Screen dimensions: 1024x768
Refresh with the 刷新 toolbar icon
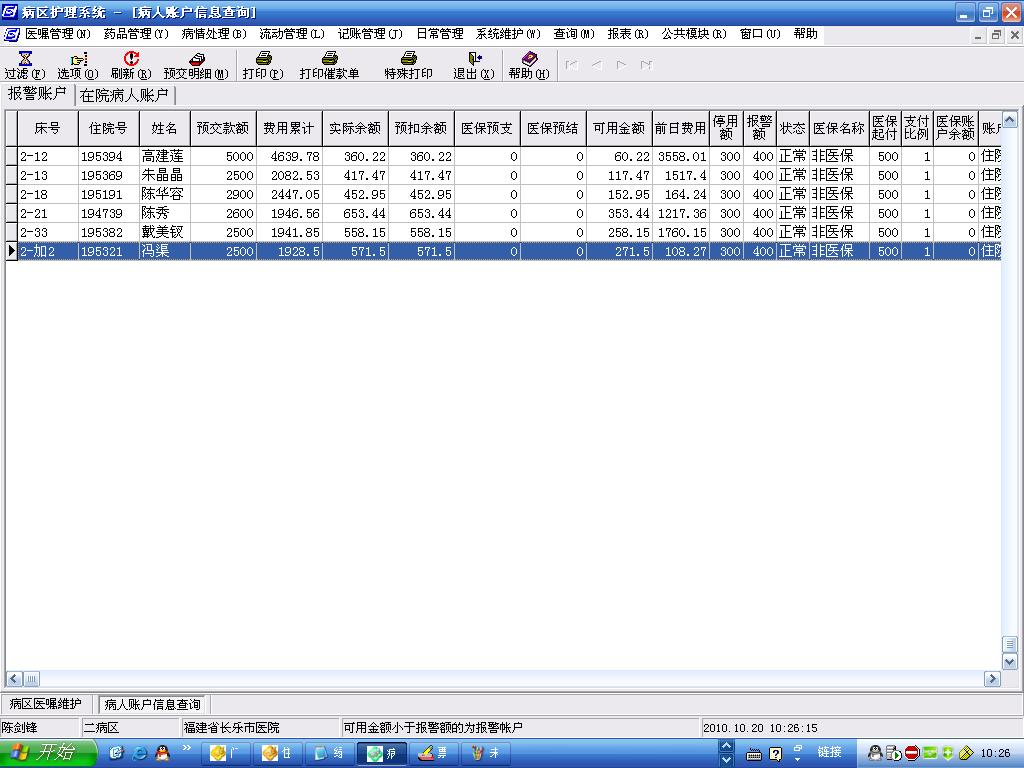[131, 65]
